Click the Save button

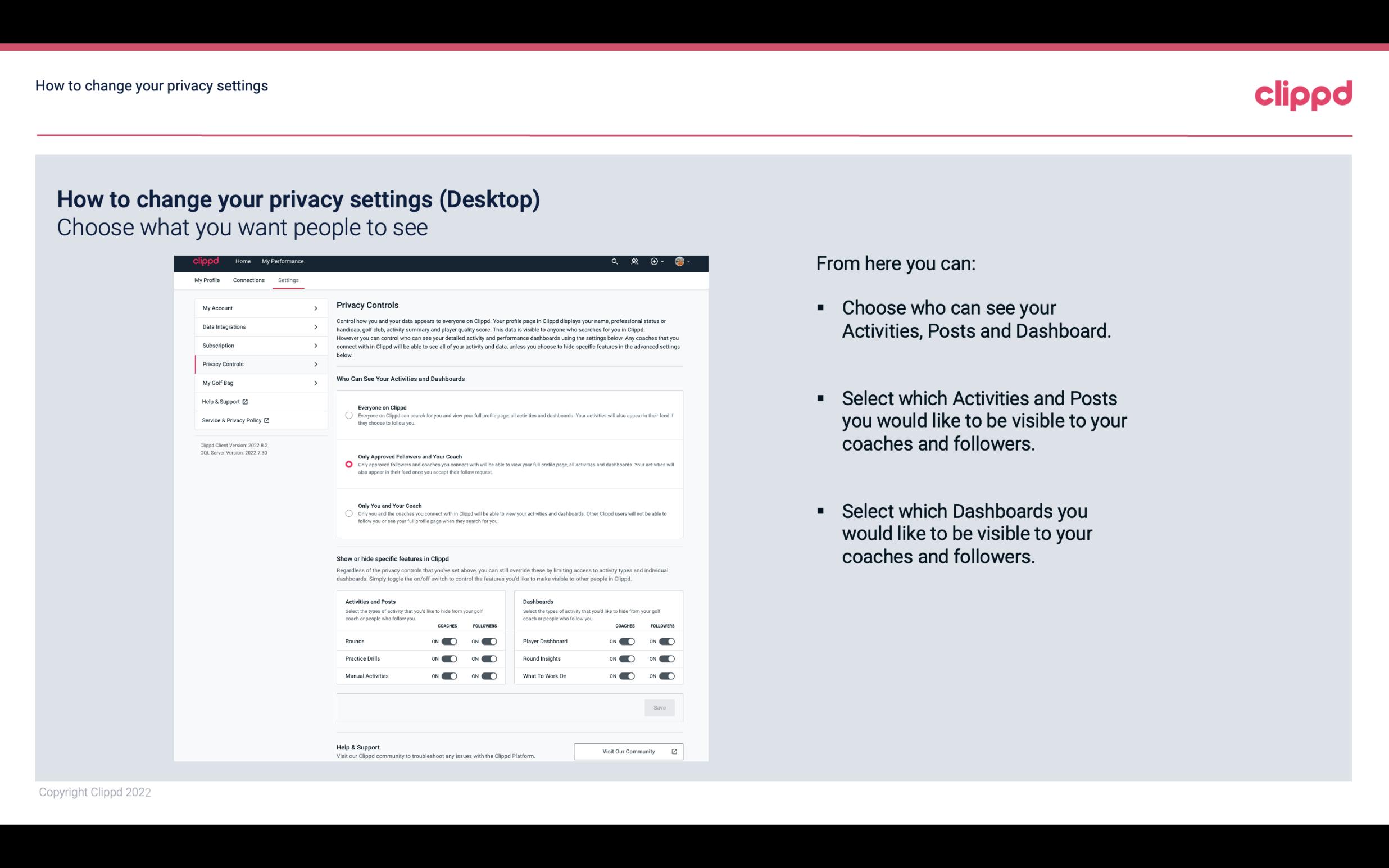(x=660, y=707)
